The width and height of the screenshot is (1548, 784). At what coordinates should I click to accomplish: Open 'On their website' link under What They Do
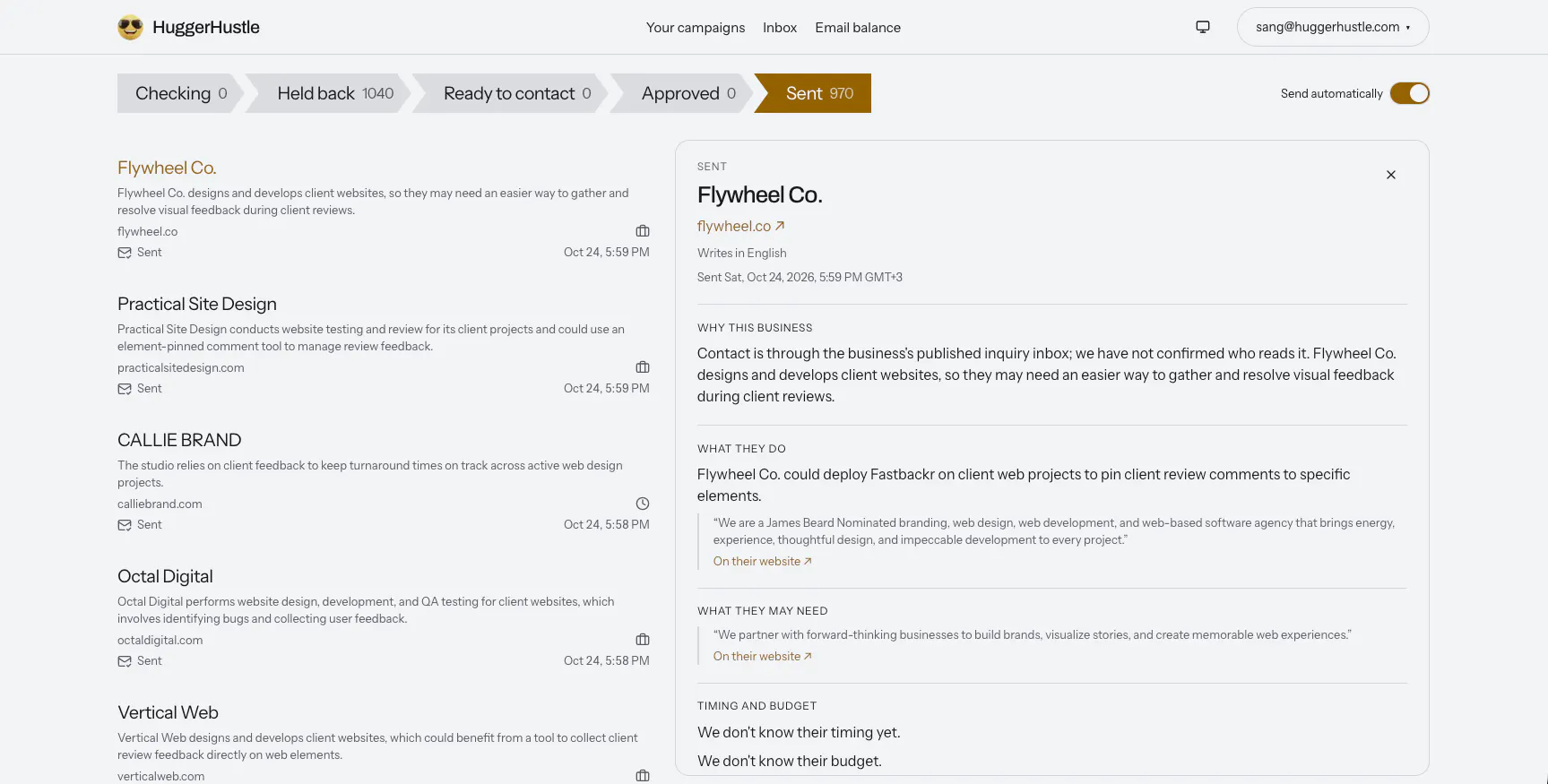click(763, 562)
